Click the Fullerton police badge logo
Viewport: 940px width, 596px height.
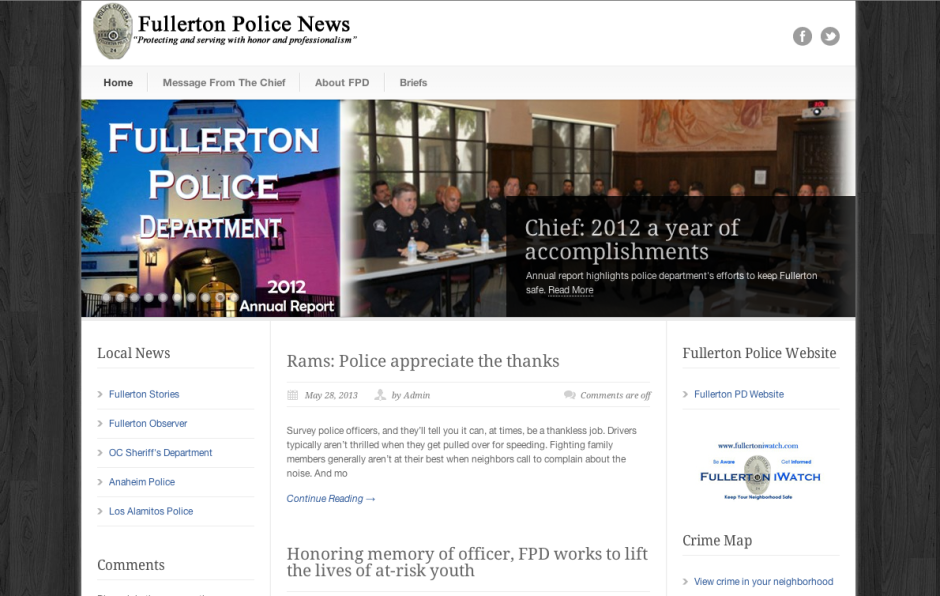112,31
